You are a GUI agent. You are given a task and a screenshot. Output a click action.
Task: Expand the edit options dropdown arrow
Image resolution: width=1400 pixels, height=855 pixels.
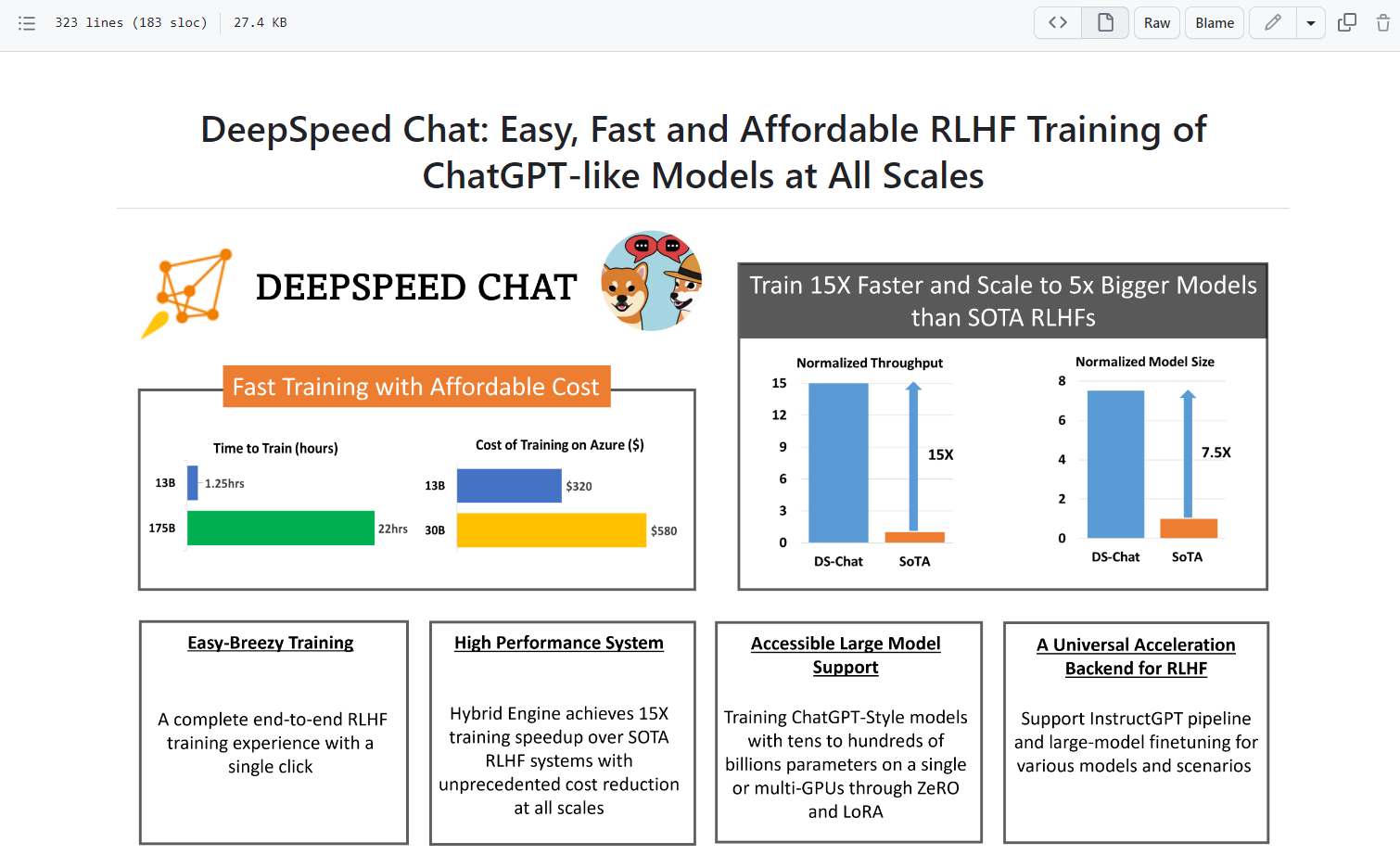pyautogui.click(x=1311, y=22)
